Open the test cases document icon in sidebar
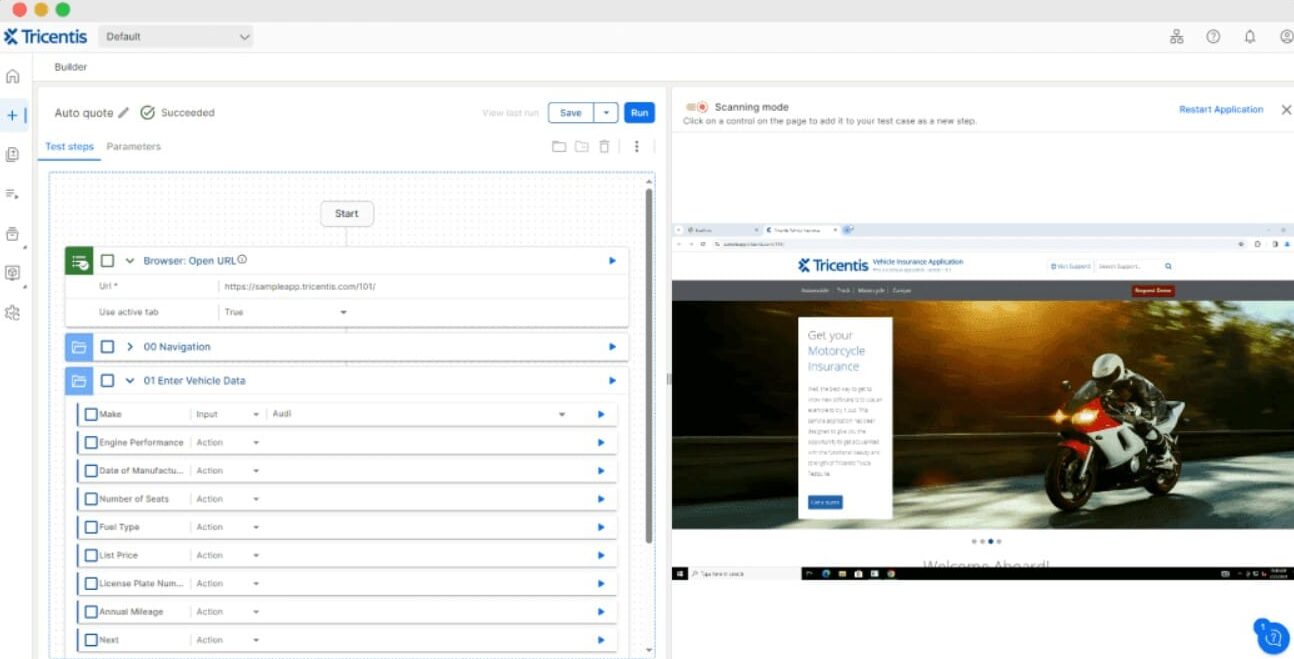1294x659 pixels. coord(12,155)
